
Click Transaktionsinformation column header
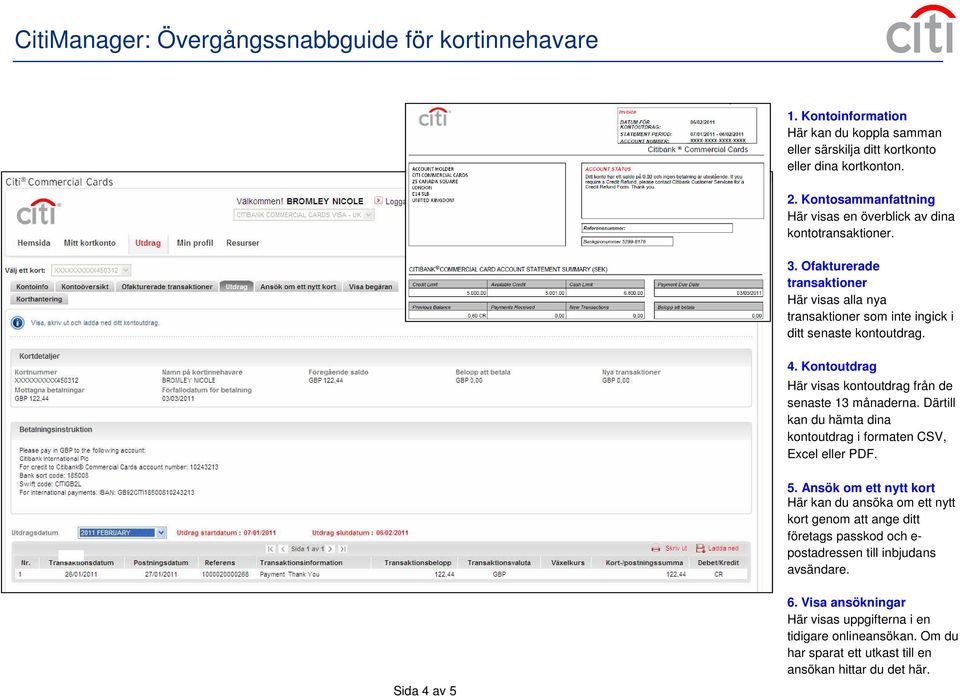tap(301, 563)
